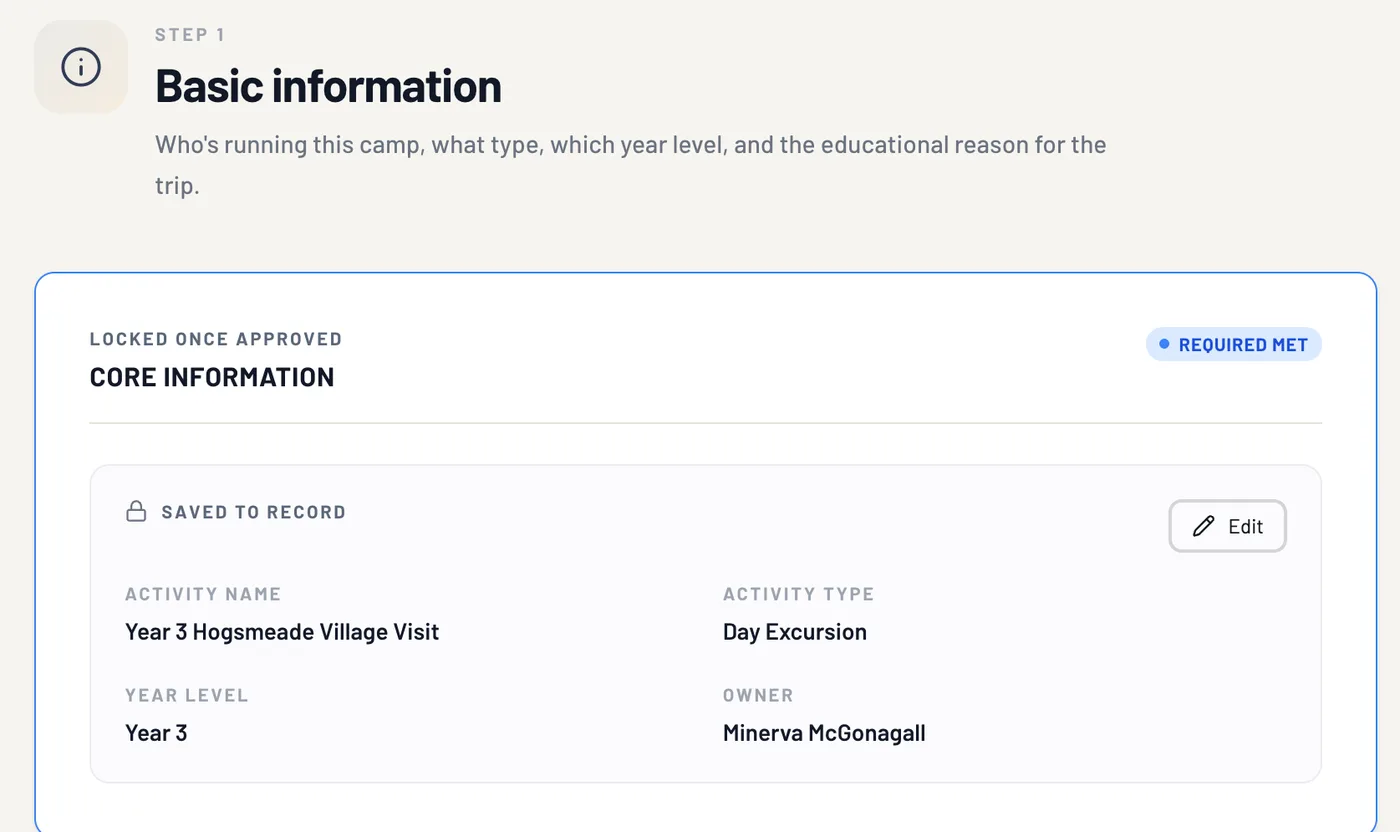Select the Year 3 year level value

coord(156,733)
